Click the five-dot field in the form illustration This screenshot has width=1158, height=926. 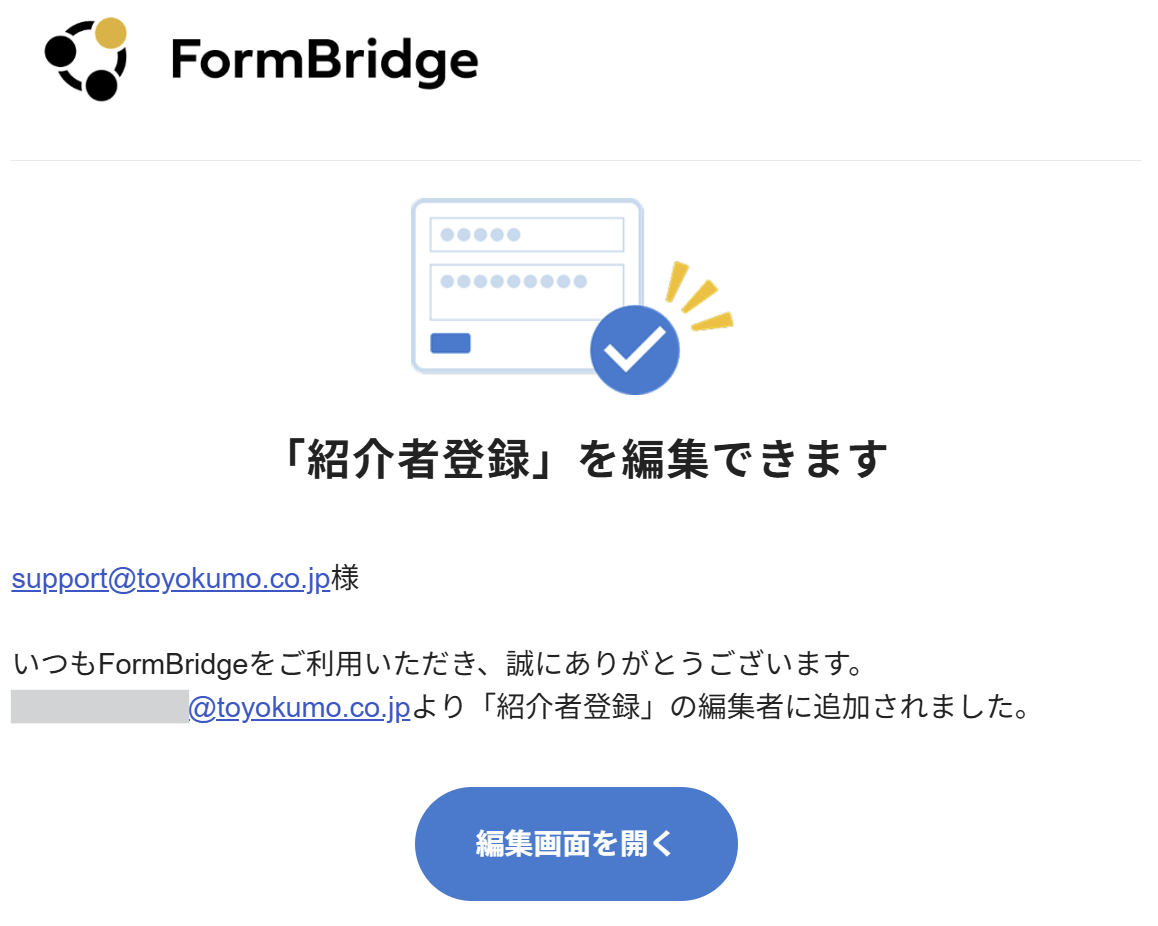[526, 235]
